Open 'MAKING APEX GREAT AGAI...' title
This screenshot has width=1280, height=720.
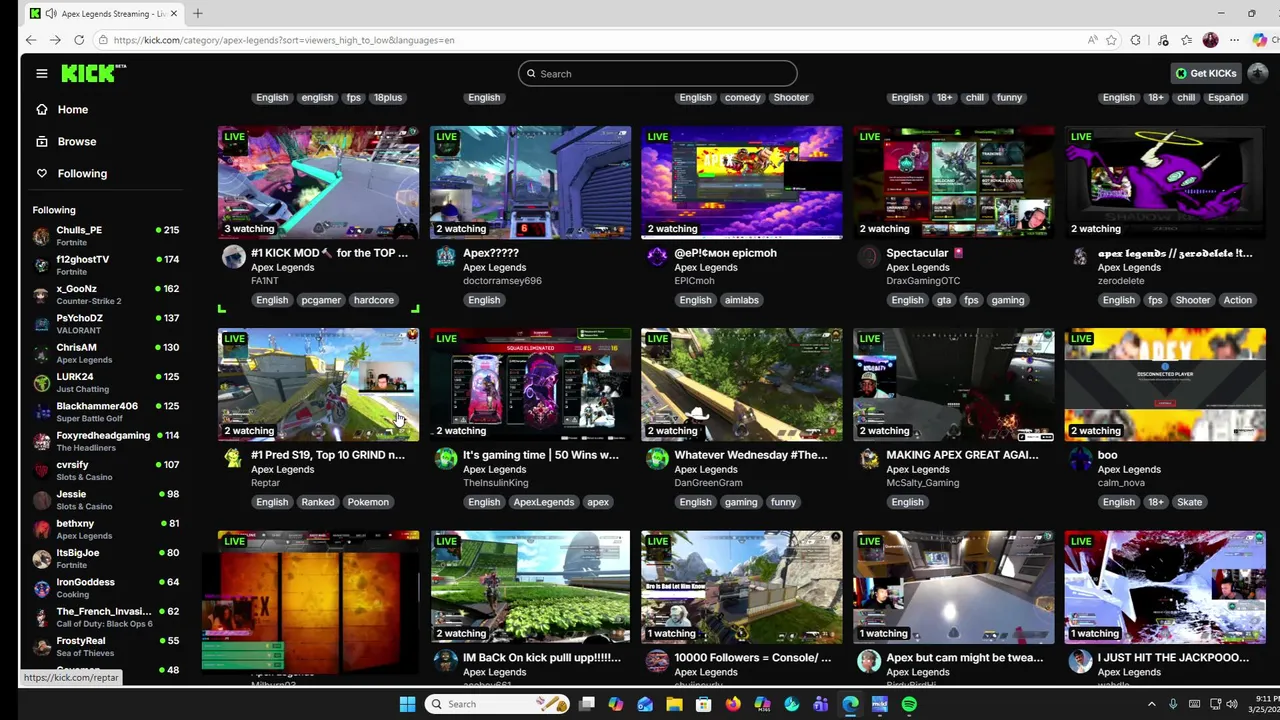tap(962, 455)
